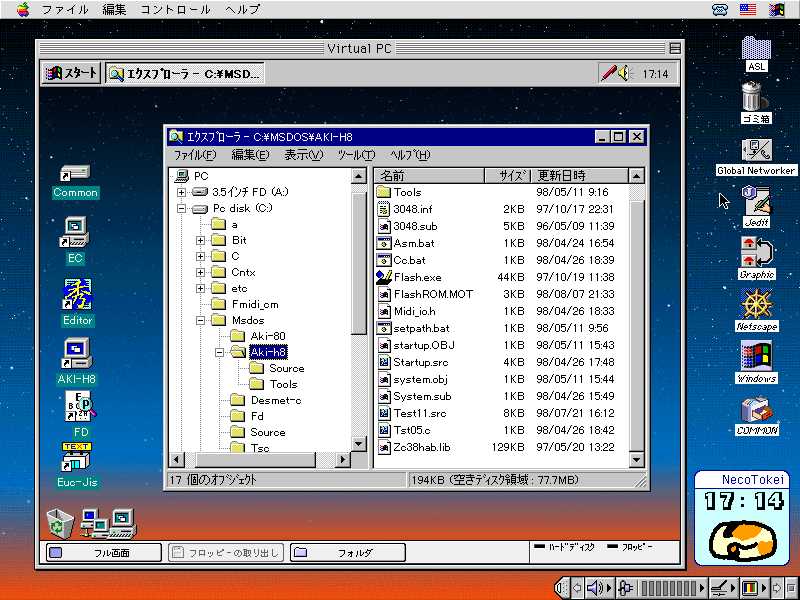Collapse the Msdos folder in the tree
Screen dimensions: 800x600
pos(201,320)
